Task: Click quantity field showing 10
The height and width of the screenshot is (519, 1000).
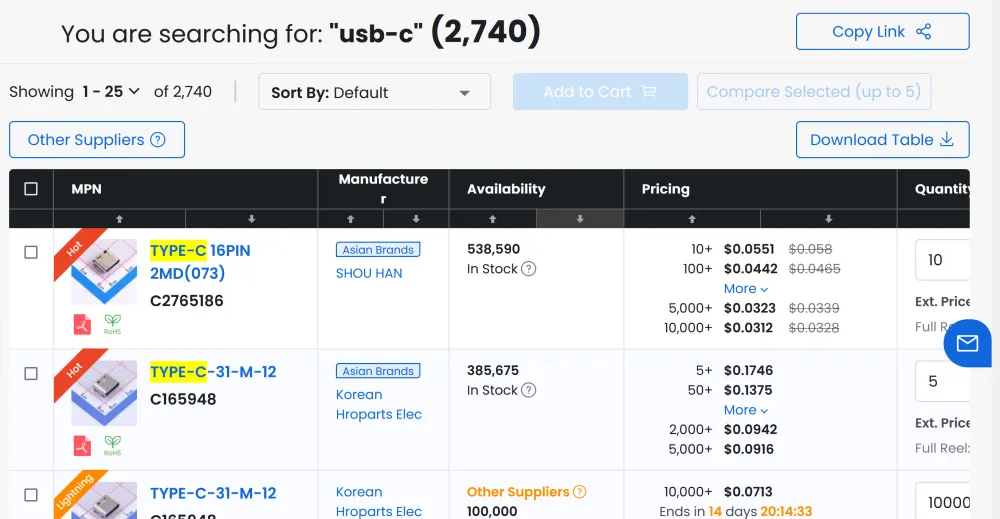Action: click(x=942, y=260)
